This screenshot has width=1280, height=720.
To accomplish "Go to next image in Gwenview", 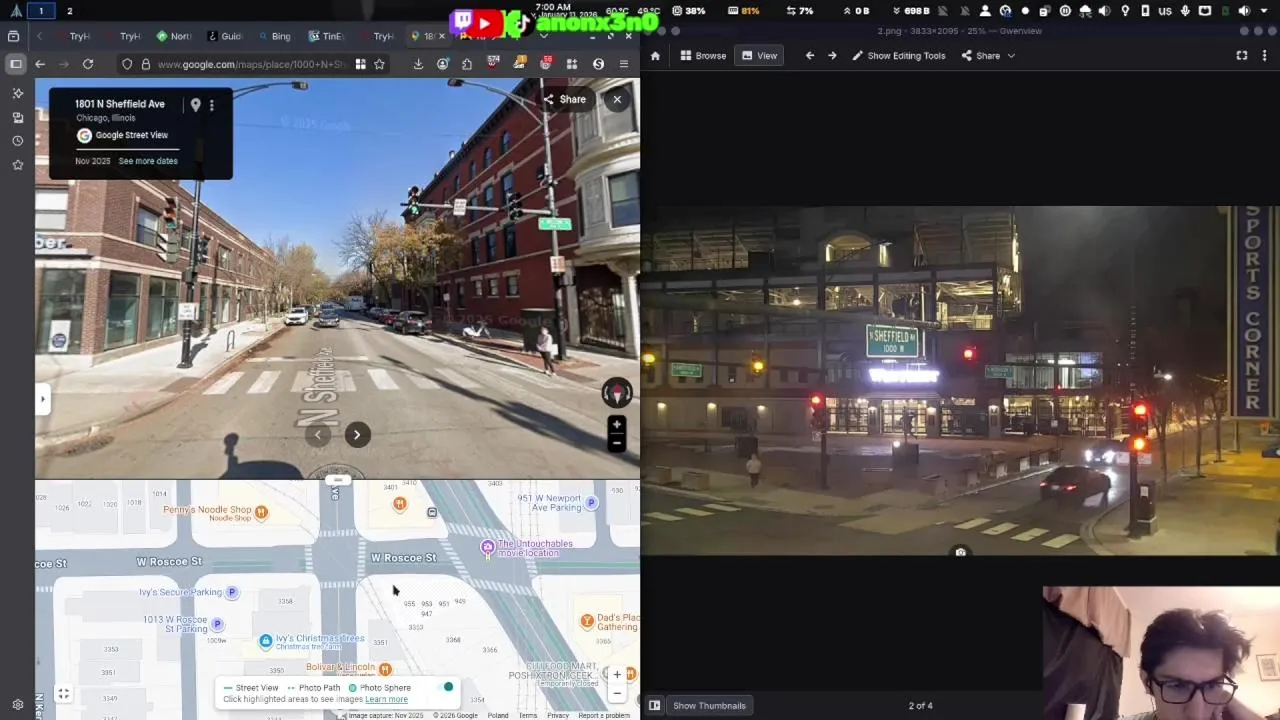I will tap(832, 56).
